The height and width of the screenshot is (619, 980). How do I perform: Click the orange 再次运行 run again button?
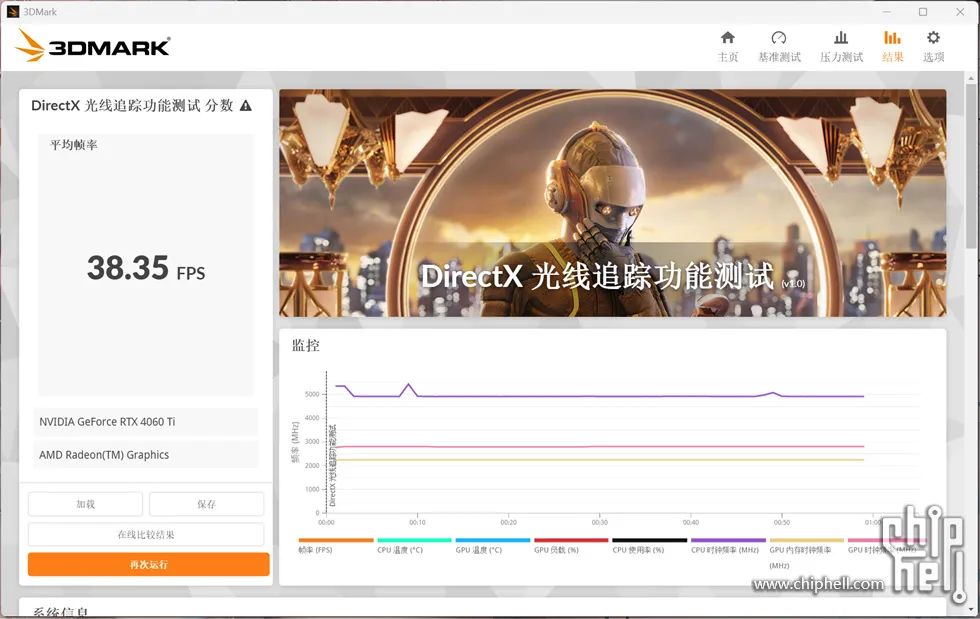pyautogui.click(x=149, y=565)
